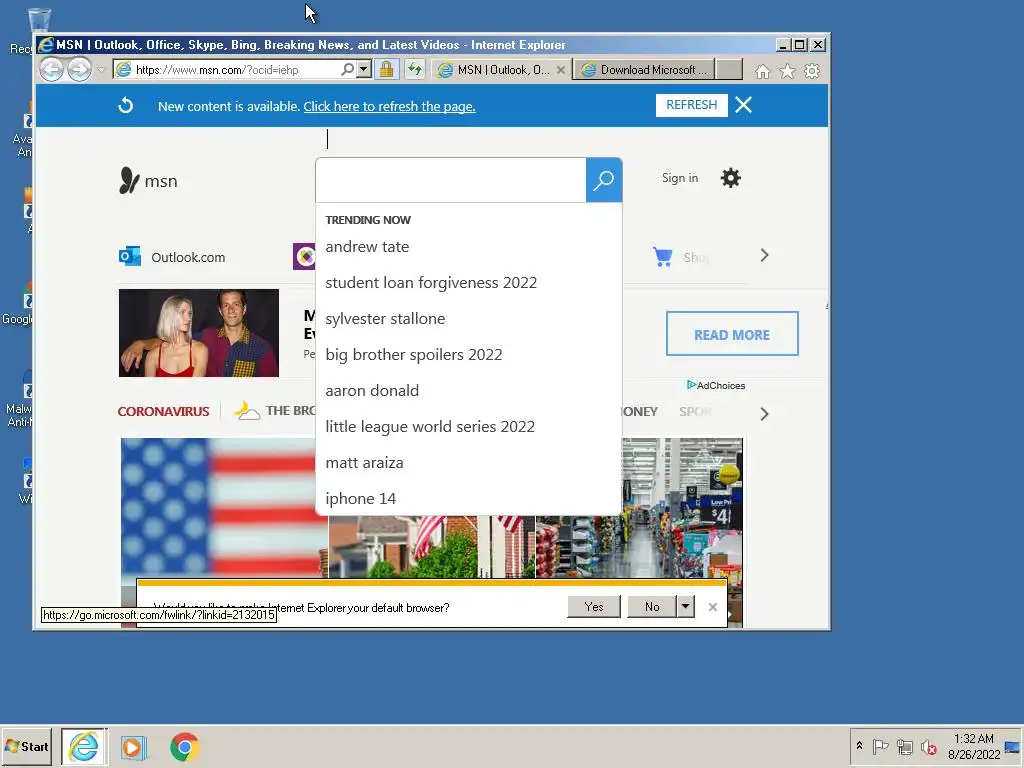Click the weather moon-cloud icon
Screen dimensions: 1024x768
(247, 410)
